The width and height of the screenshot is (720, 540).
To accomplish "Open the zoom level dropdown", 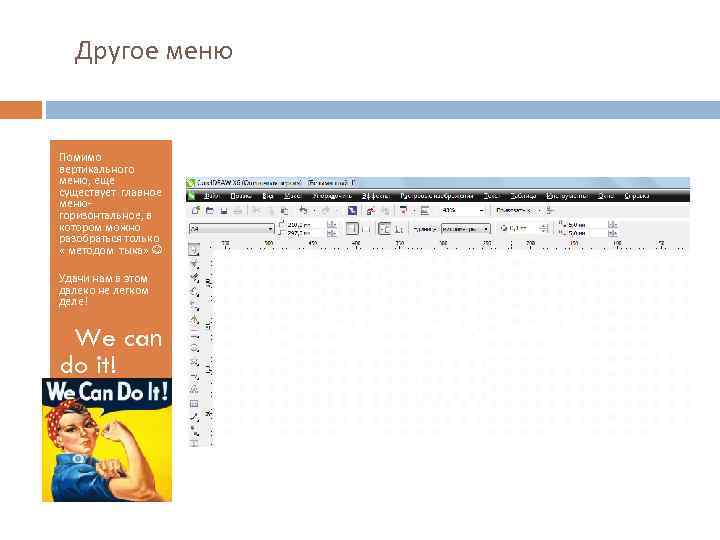I will tap(481, 210).
